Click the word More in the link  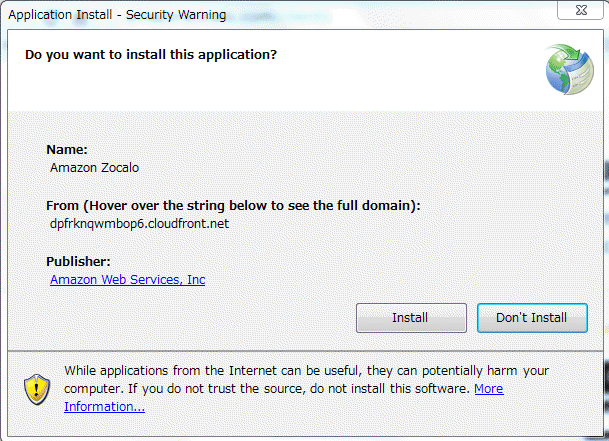coord(489,389)
